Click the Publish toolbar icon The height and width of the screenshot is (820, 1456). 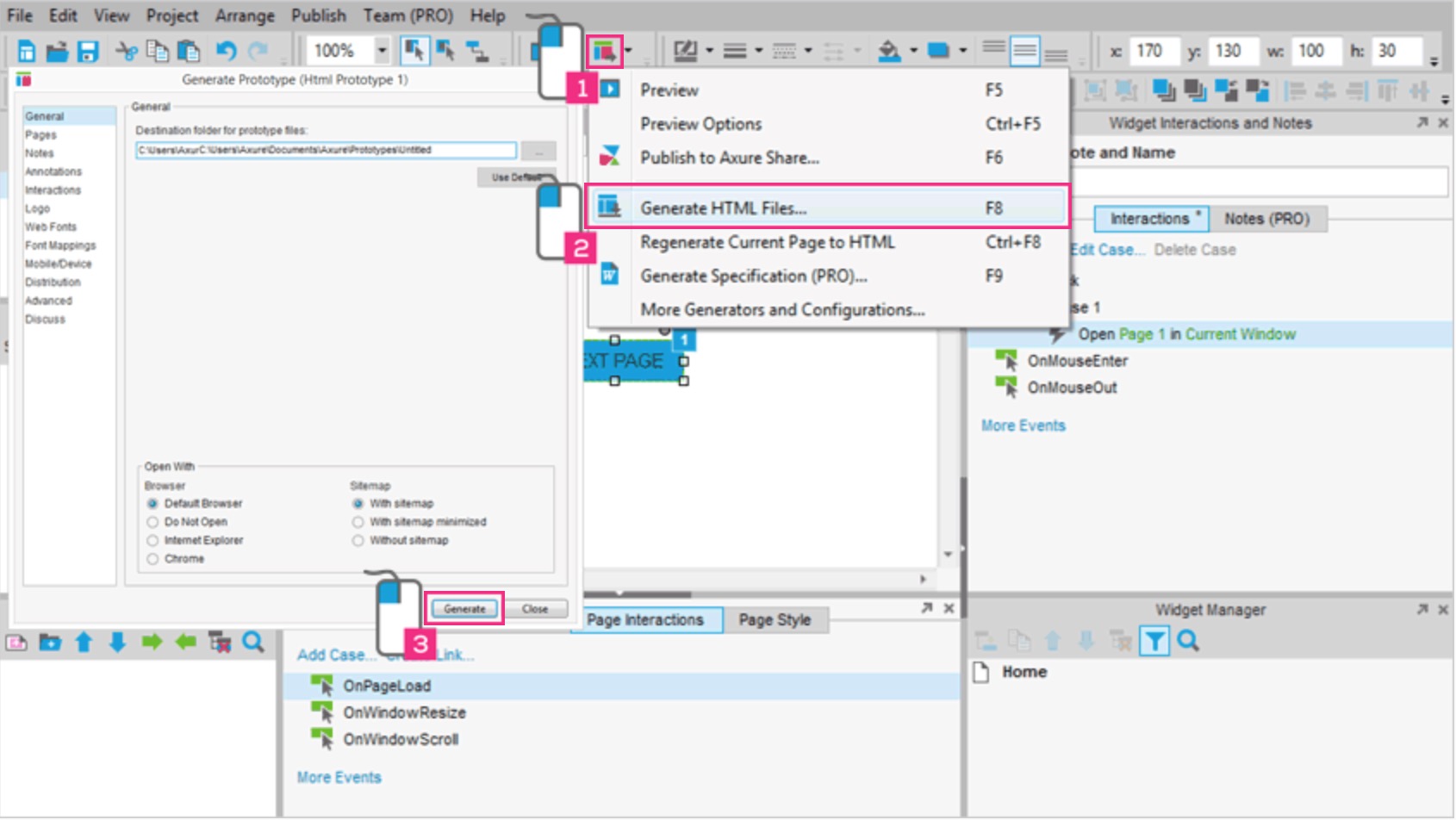coord(604,52)
